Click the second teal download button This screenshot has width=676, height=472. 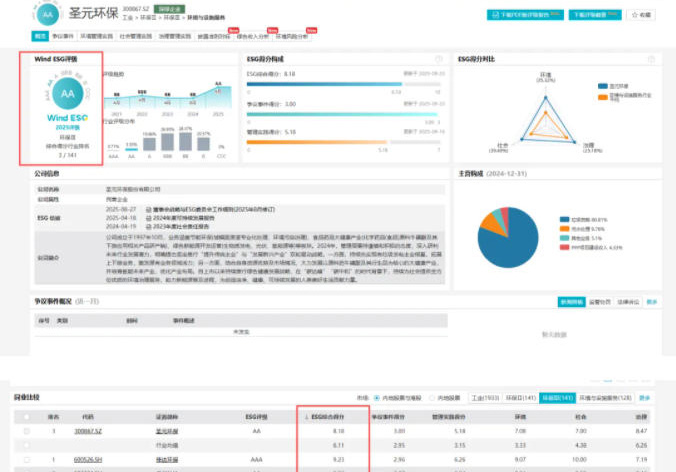[595, 15]
